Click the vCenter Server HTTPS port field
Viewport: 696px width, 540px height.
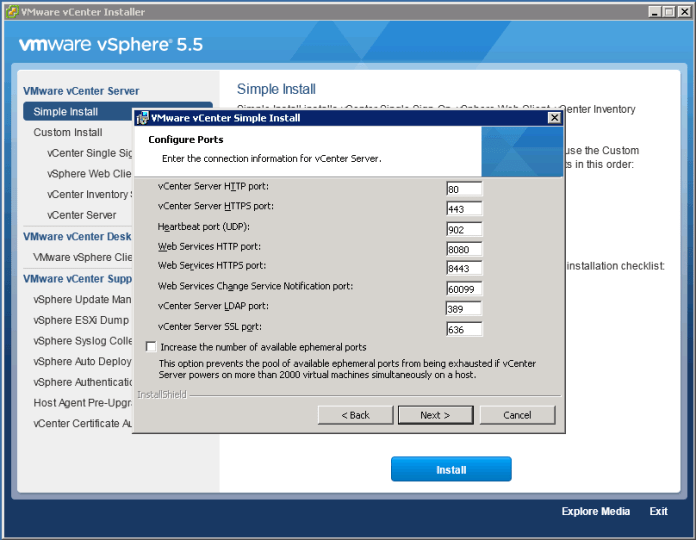(x=464, y=208)
